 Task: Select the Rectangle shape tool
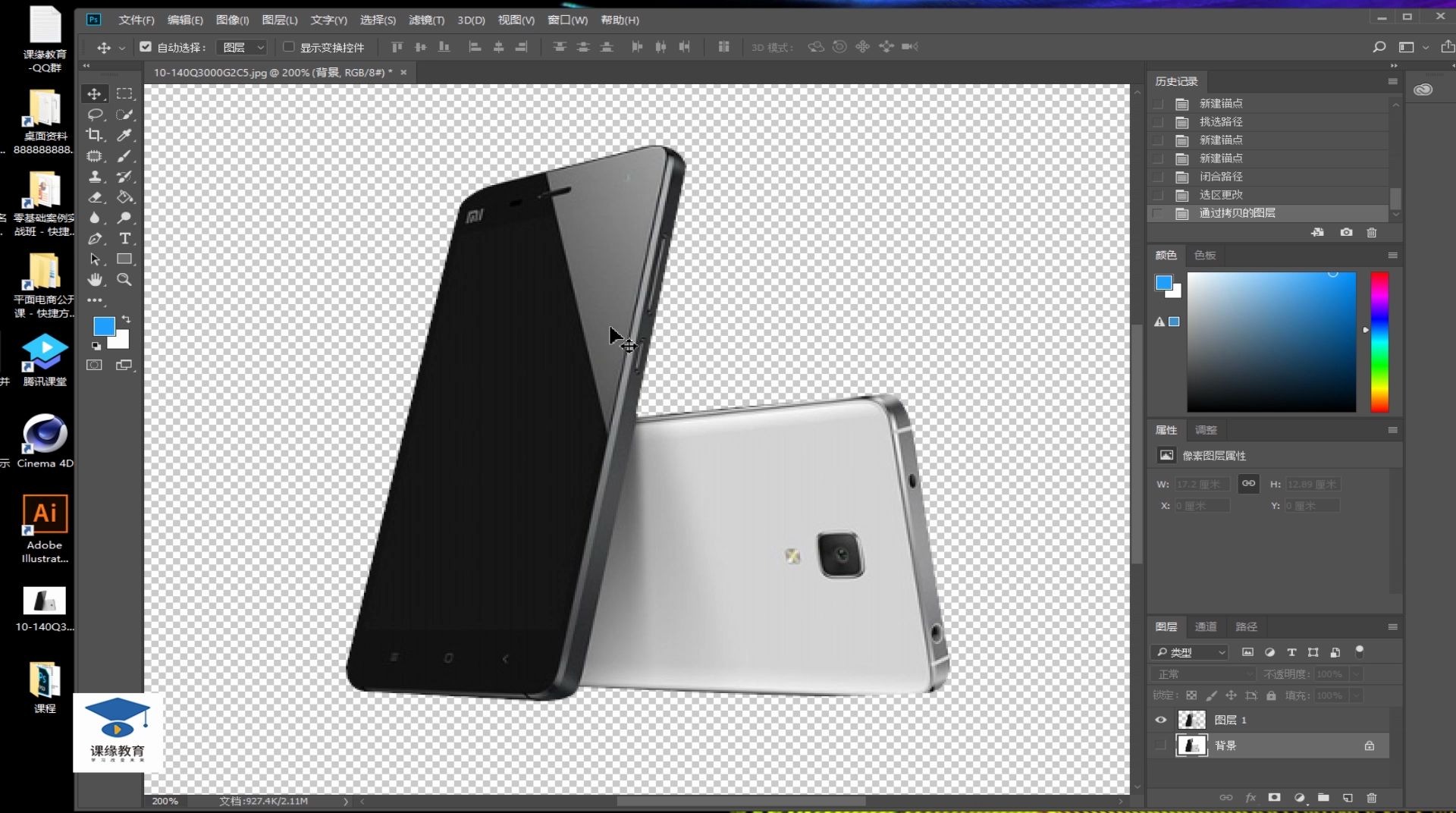pyautogui.click(x=124, y=259)
